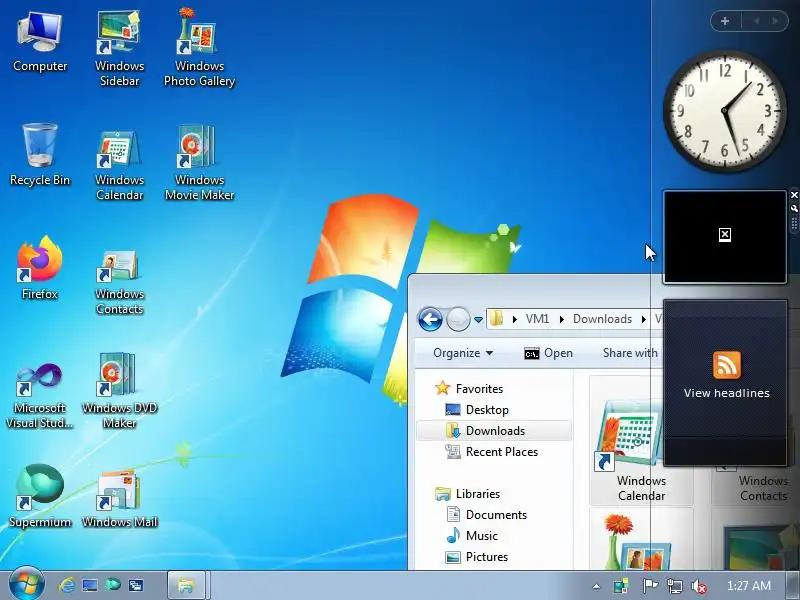Click the Show Desktop Quick Launch icon
Screen dimensions: 800x600
(x=90, y=585)
